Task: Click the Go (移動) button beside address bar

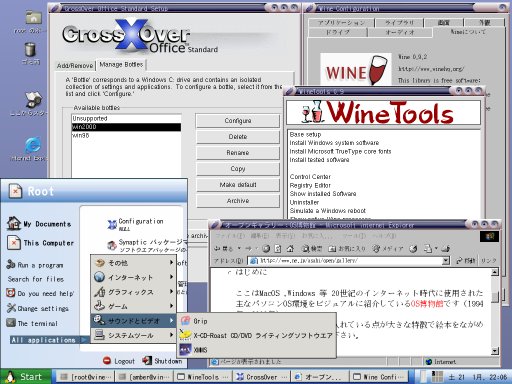Action: (x=466, y=261)
